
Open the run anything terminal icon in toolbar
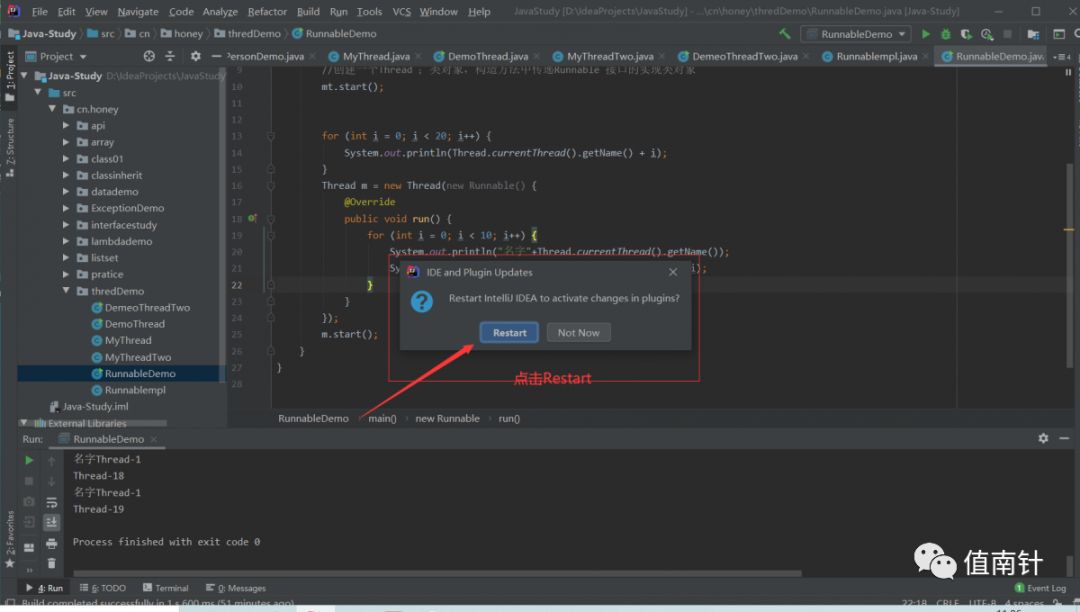(x=1059, y=34)
